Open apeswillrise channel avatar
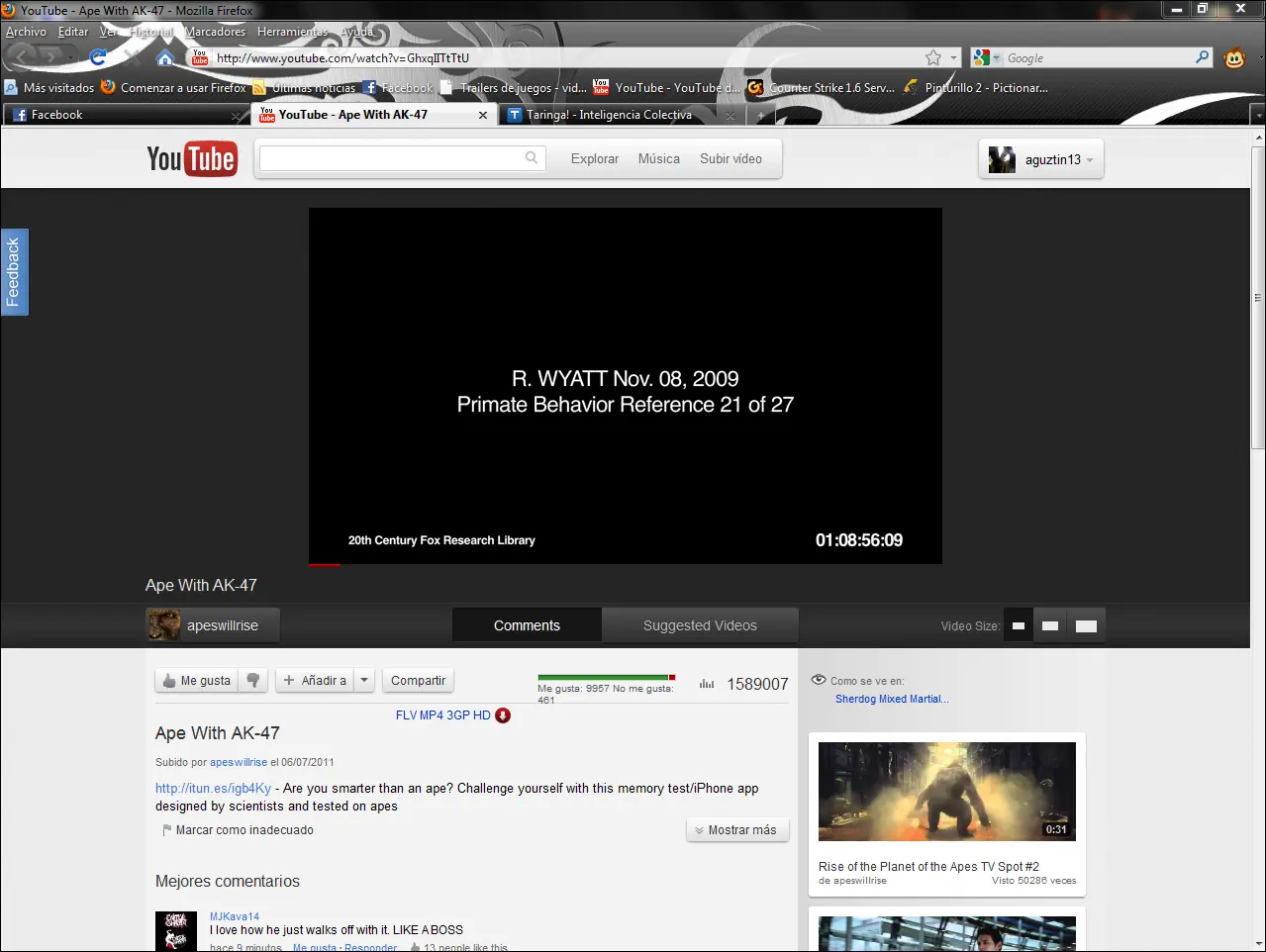 pos(163,625)
